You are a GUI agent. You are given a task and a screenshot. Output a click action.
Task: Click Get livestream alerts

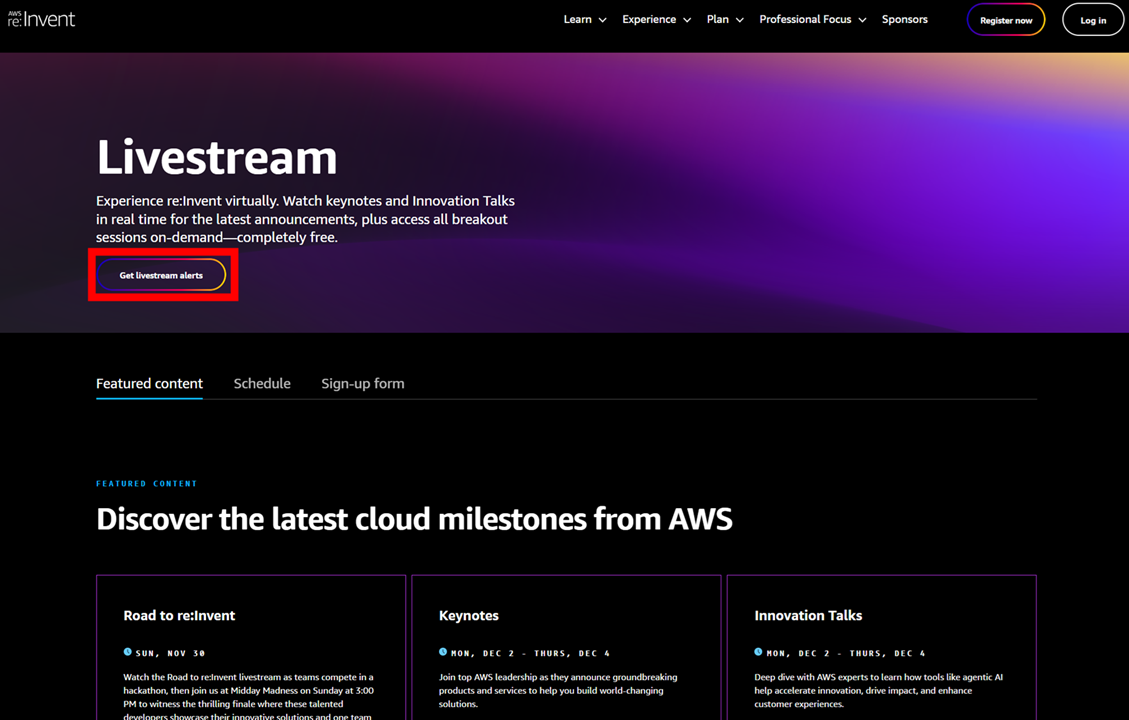[x=161, y=275]
